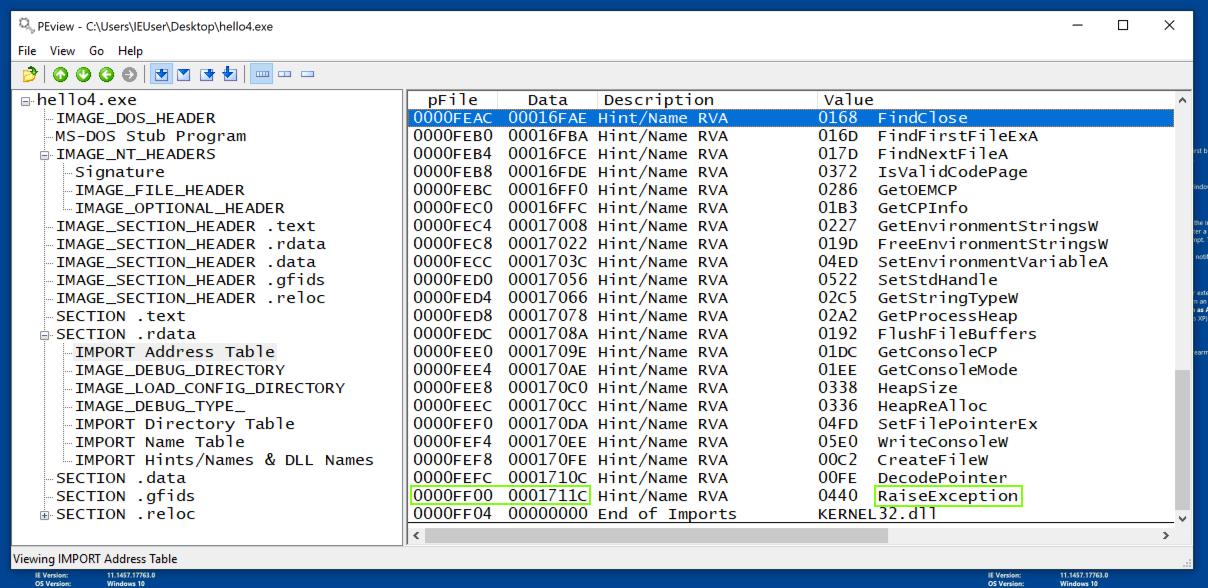Select IMAGE_SECTION_HEADER .text
The height and width of the screenshot is (588, 1208).
[x=185, y=226]
